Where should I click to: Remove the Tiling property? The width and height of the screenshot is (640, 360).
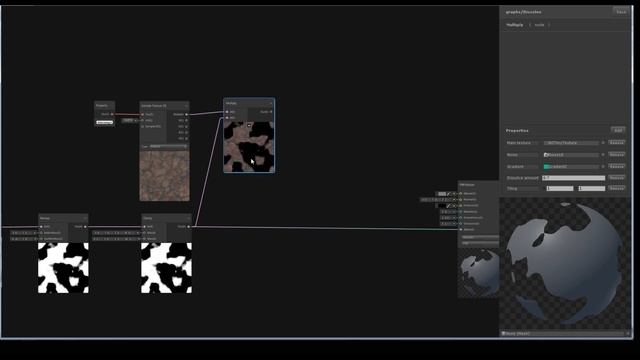tap(616, 188)
